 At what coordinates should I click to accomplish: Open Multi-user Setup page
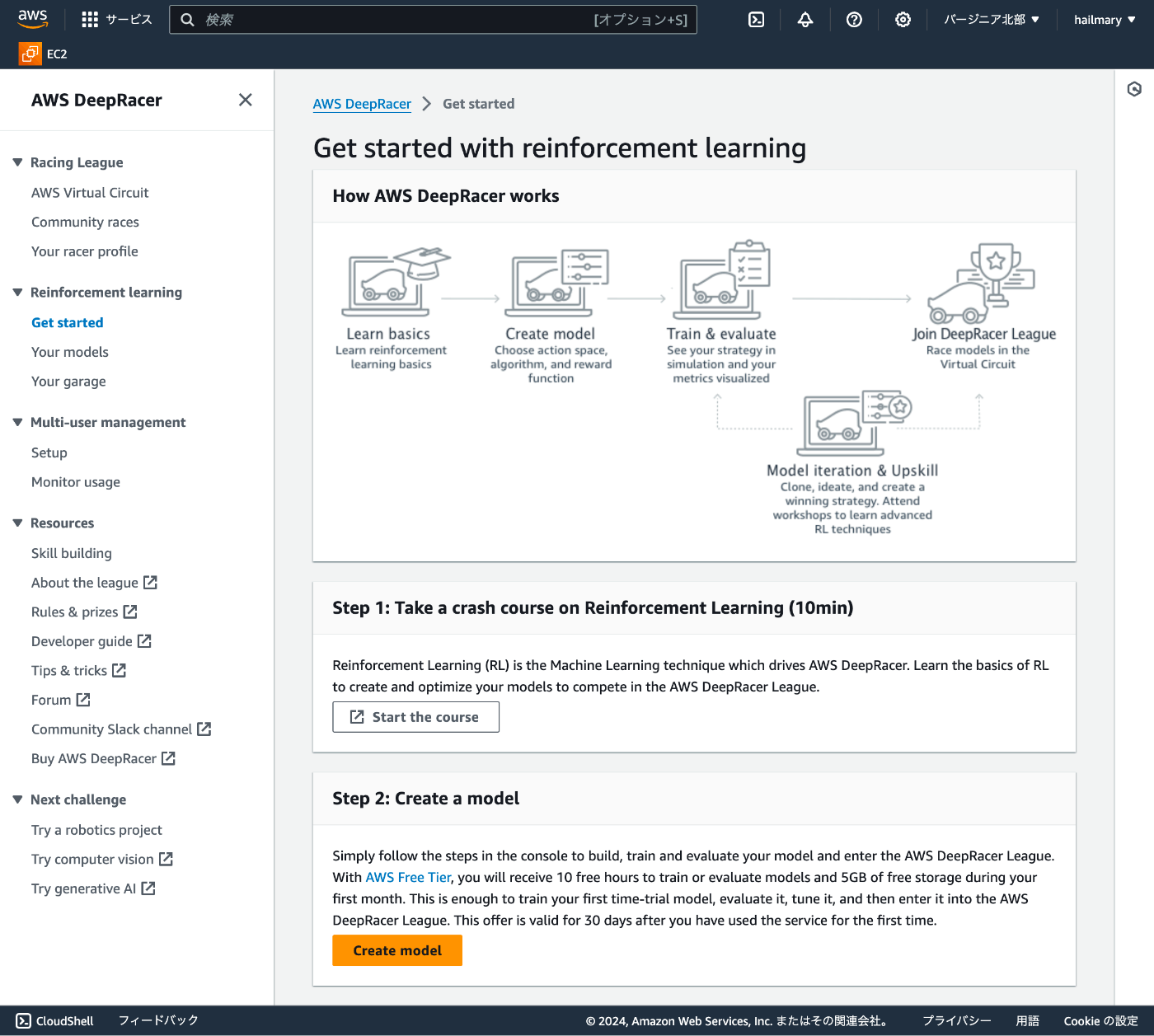click(49, 452)
